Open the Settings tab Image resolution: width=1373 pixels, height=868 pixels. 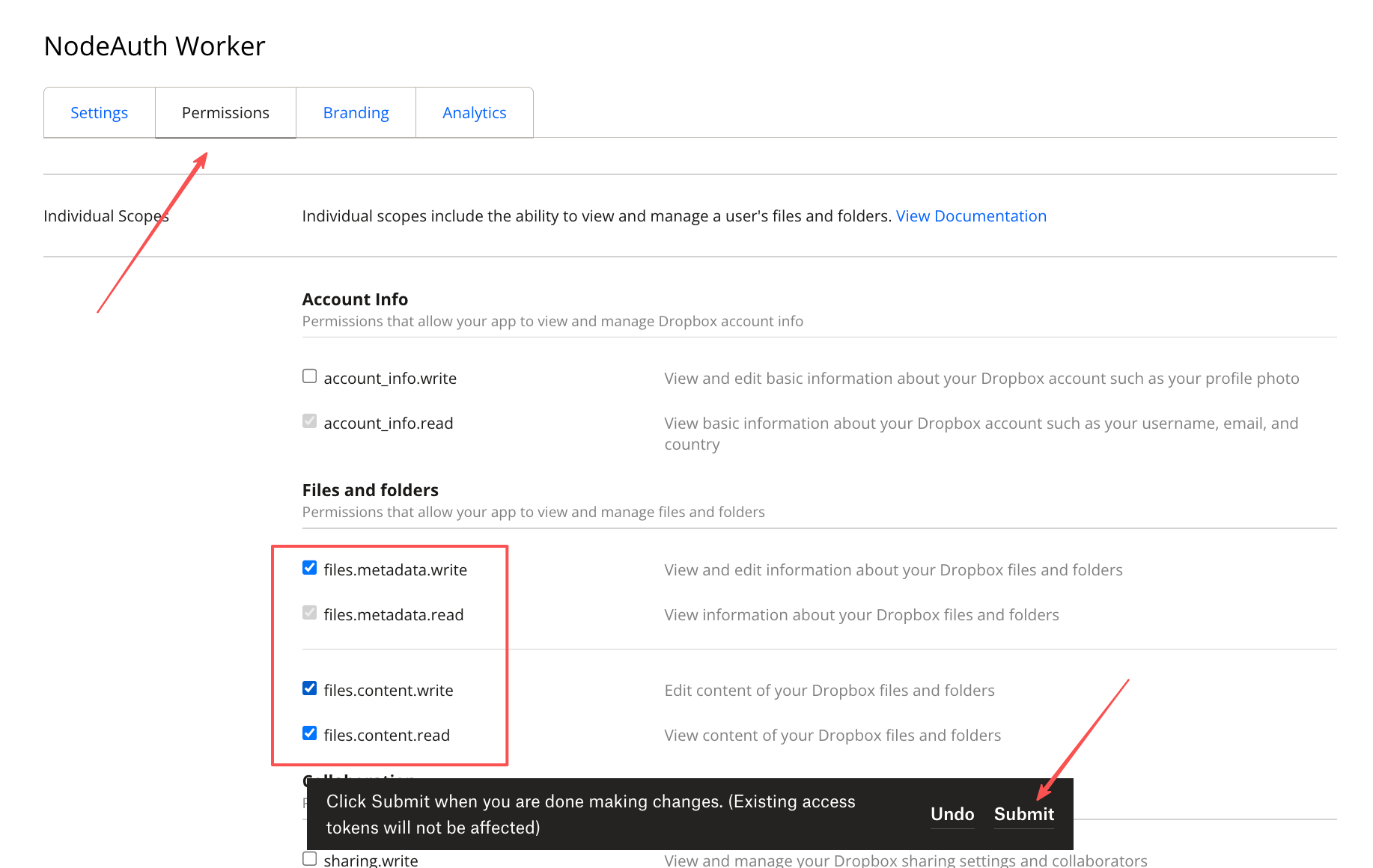[x=99, y=113]
